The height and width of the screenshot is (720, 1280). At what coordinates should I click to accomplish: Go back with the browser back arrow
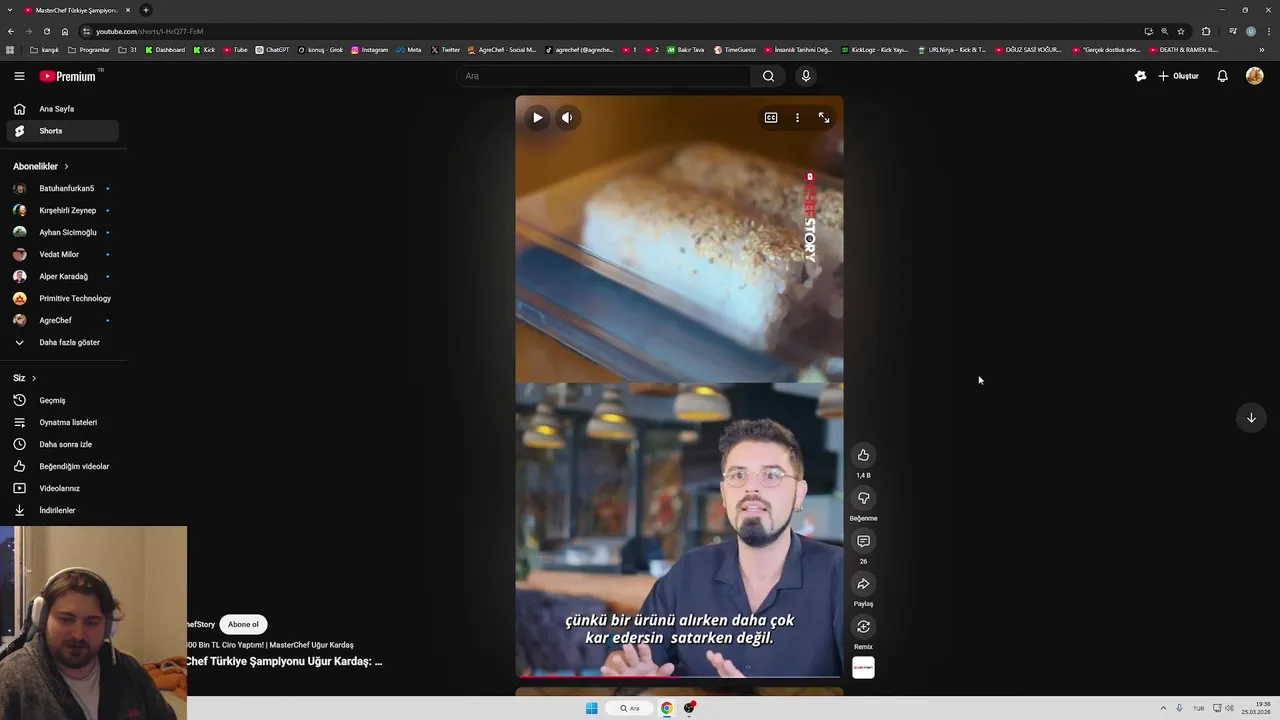pyautogui.click(x=11, y=31)
